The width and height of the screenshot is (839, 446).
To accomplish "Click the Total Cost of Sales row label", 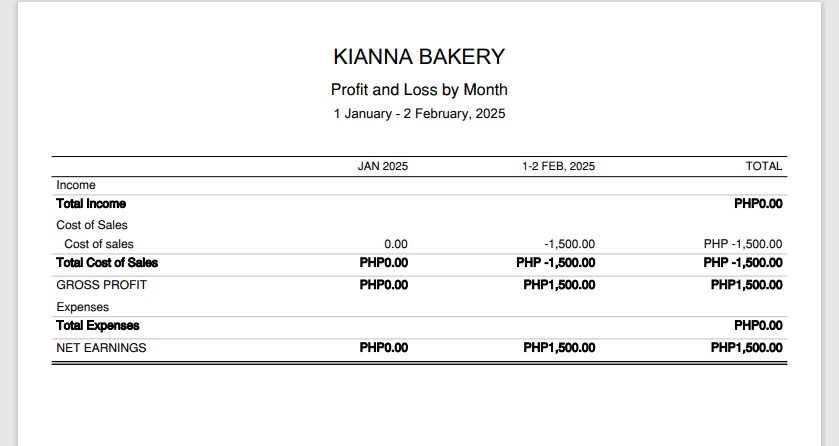I will tap(107, 263).
